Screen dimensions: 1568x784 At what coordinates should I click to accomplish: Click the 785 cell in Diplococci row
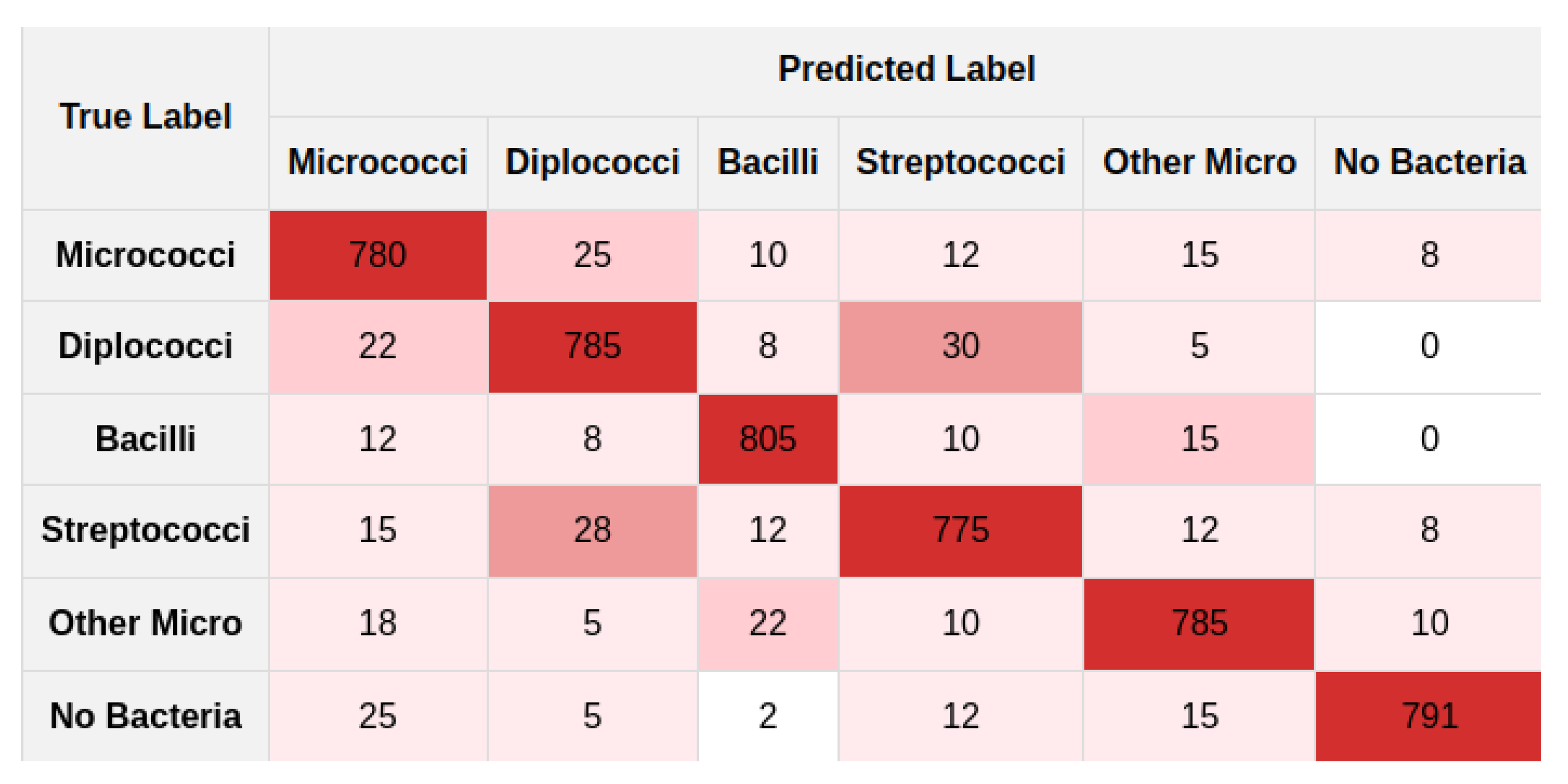[592, 346]
